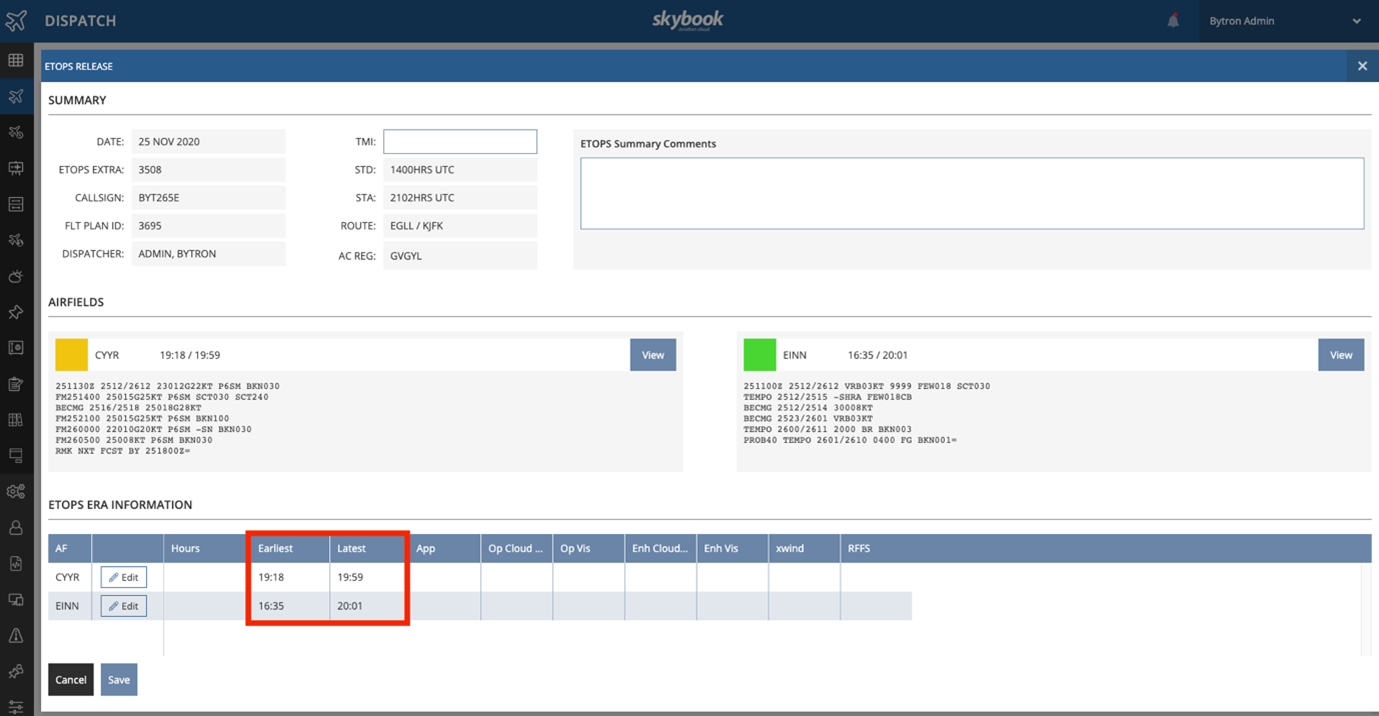Open the binders library sidebar icon
This screenshot has height=716, width=1379.
coord(16,420)
